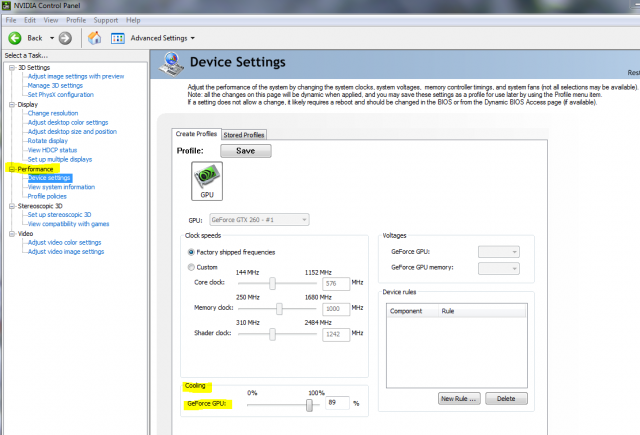
Task: Open View system information
Action: click(61, 187)
